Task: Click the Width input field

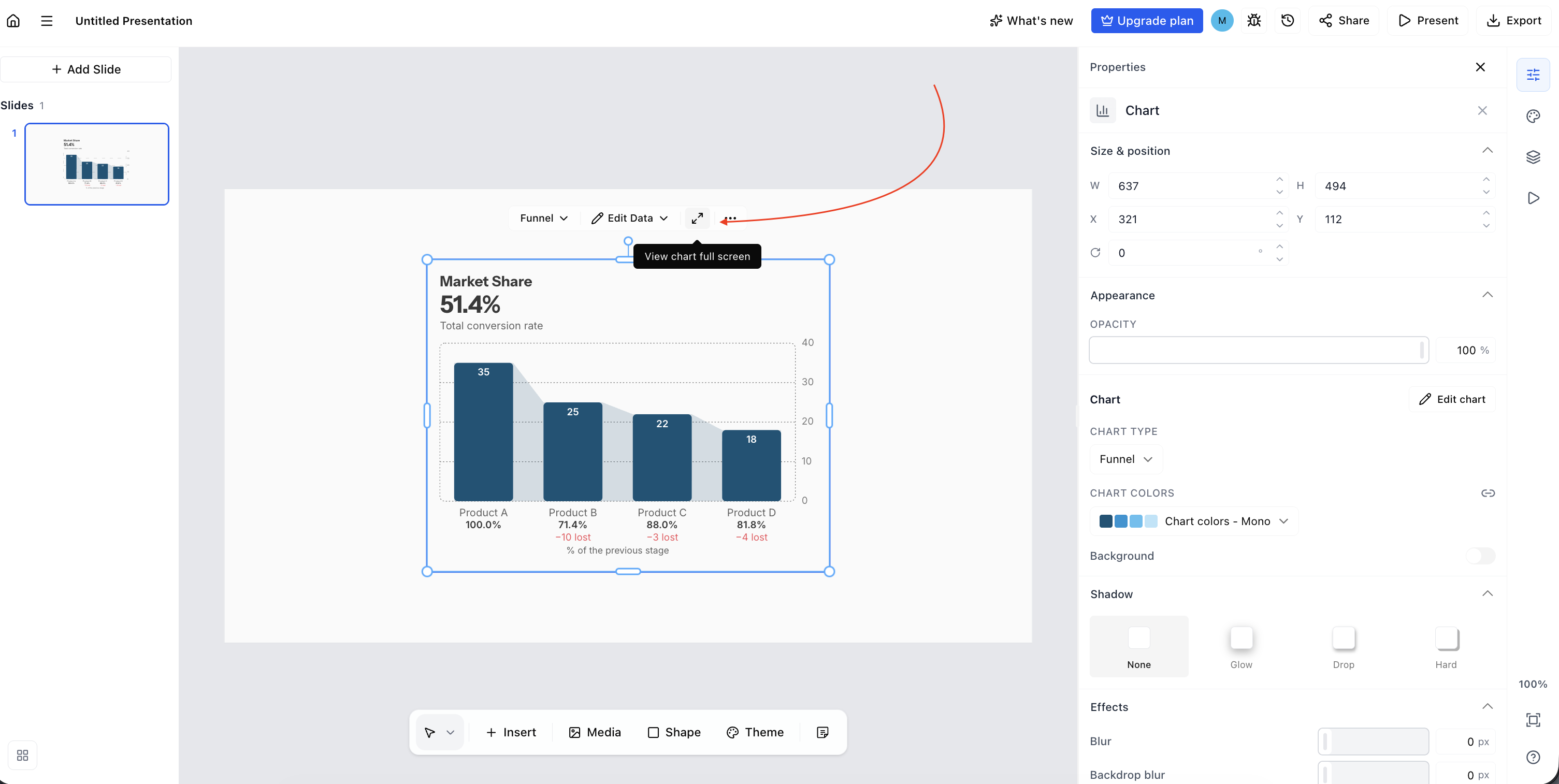Action: (x=1199, y=186)
